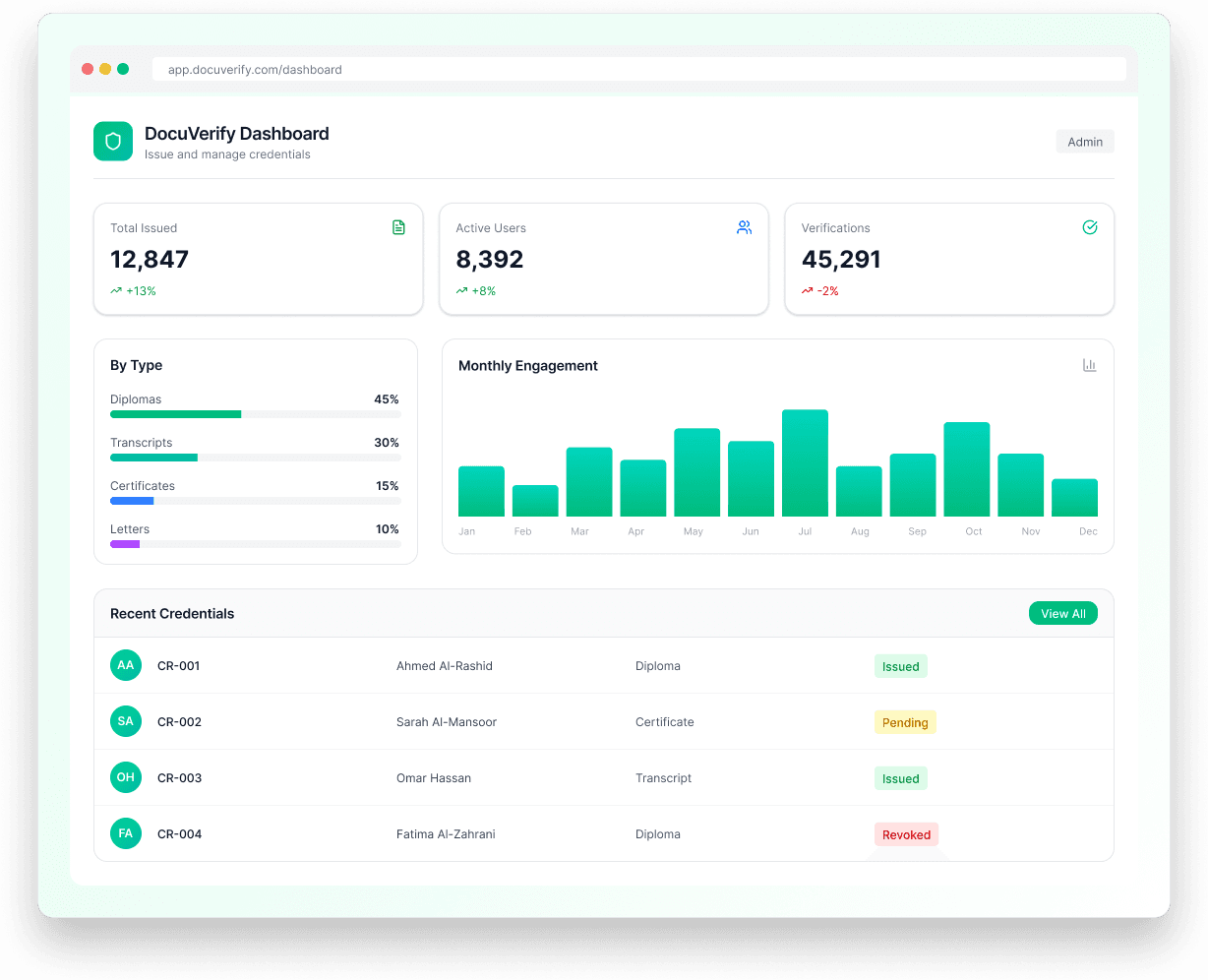The width and height of the screenshot is (1208, 980).
Task: Click the users icon in Active Users card
Action: 744,227
